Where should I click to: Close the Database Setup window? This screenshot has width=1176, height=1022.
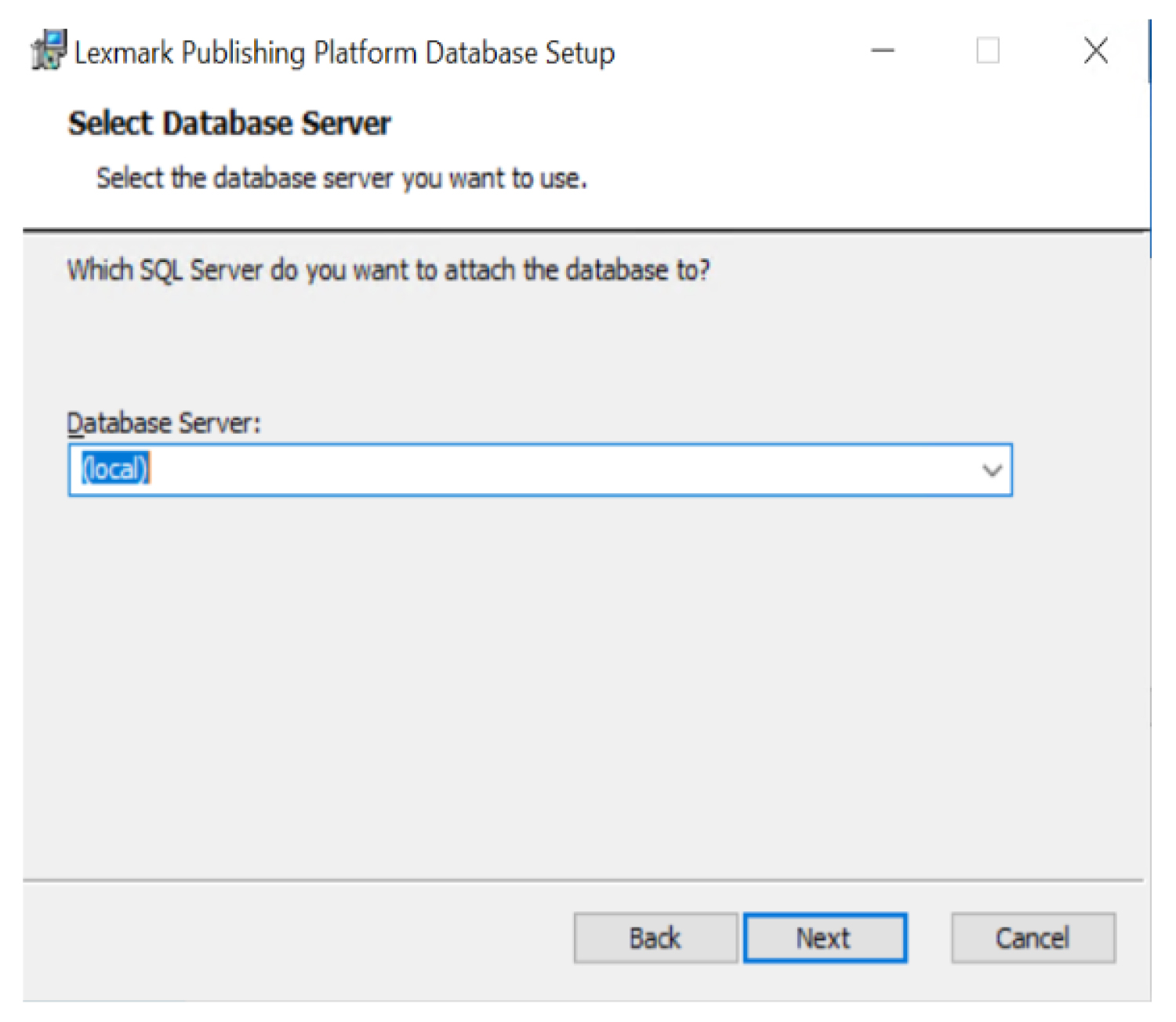tap(1095, 51)
